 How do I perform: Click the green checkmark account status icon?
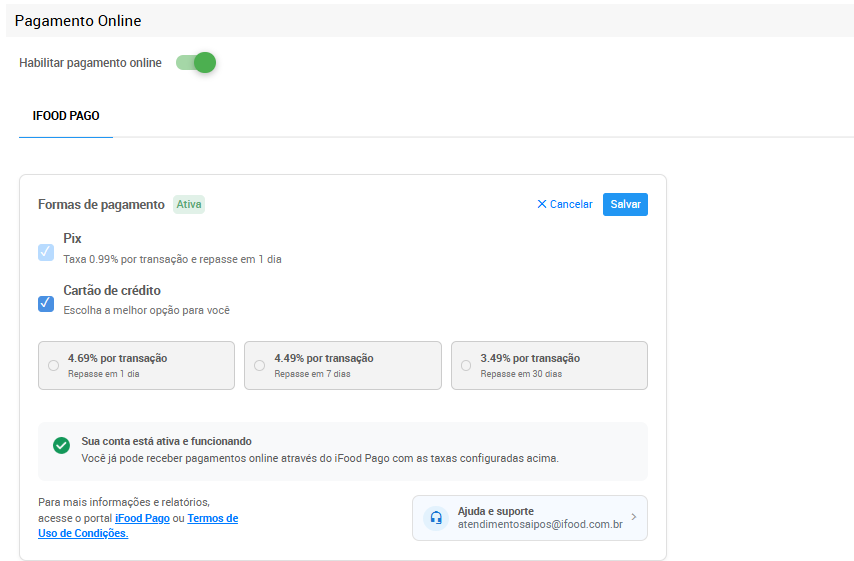pos(61,445)
